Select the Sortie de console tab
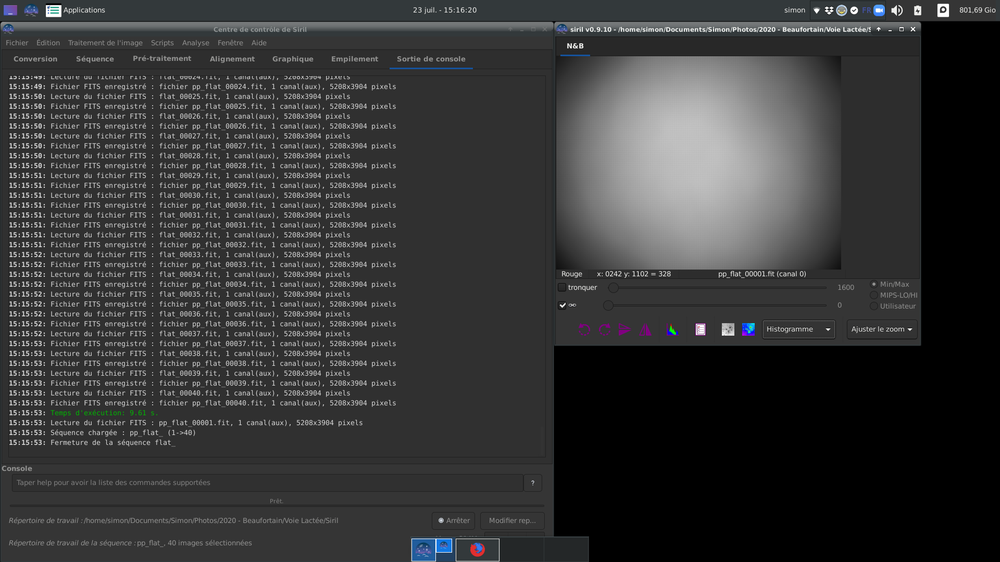 [431, 59]
